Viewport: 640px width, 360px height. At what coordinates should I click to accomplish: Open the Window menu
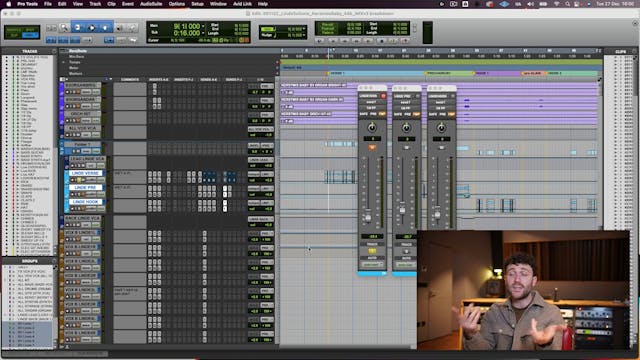[x=218, y=4]
